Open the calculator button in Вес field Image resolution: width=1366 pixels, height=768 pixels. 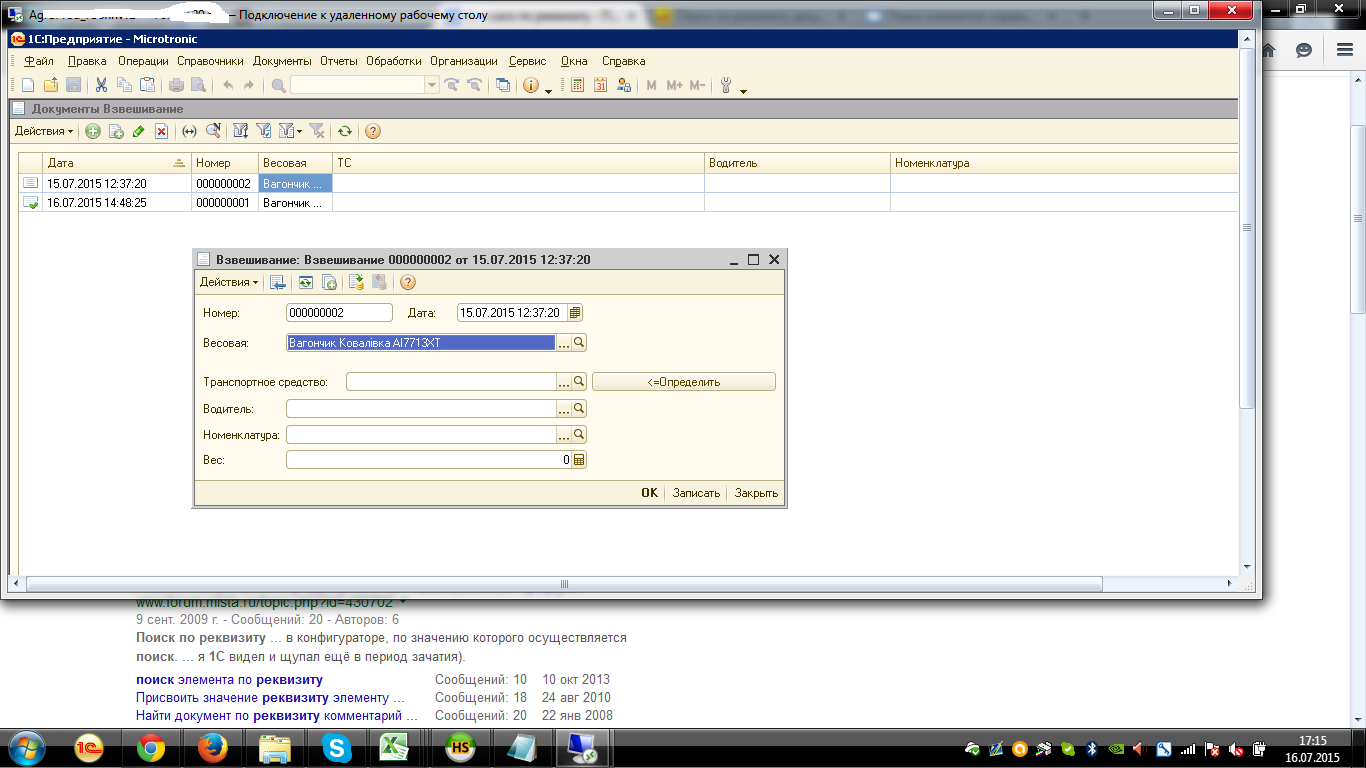coord(579,460)
